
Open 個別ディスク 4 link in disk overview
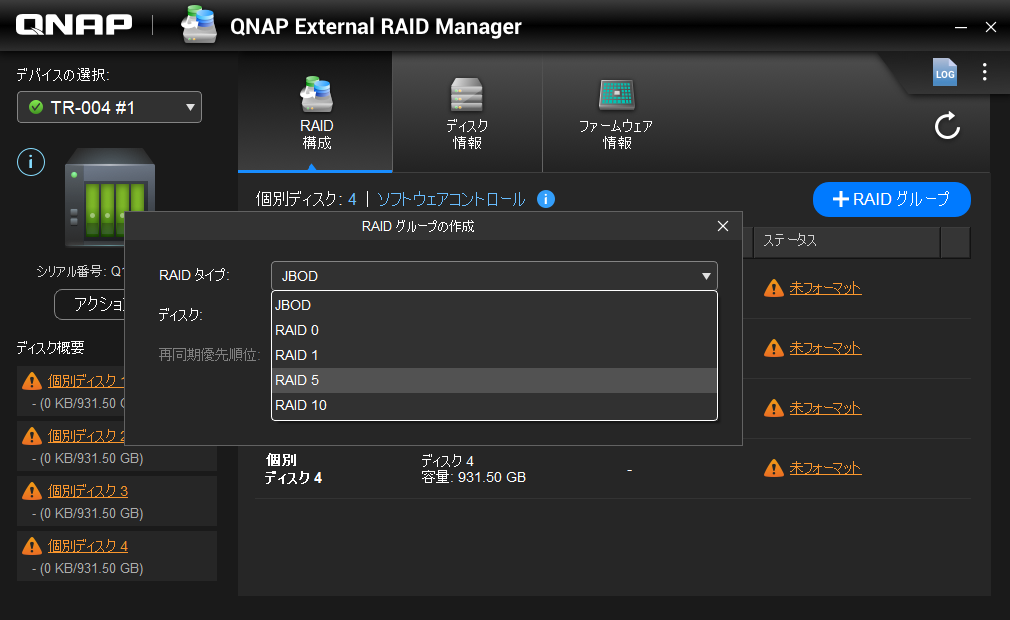[x=88, y=546]
